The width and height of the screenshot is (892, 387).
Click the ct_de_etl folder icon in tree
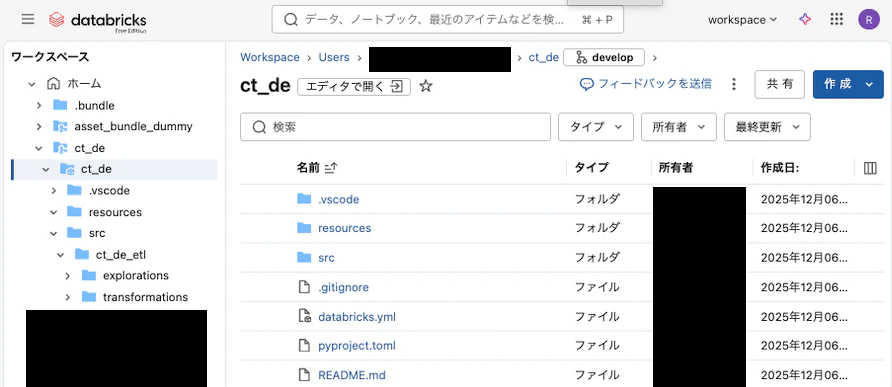pyautogui.click(x=81, y=254)
